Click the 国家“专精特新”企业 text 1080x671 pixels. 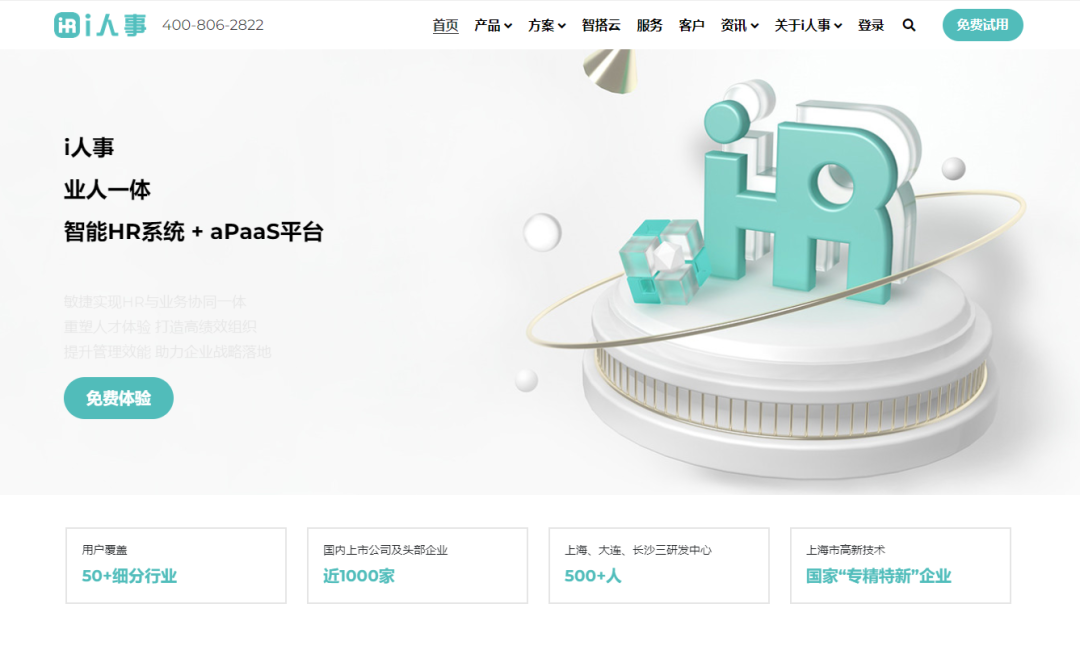(879, 576)
